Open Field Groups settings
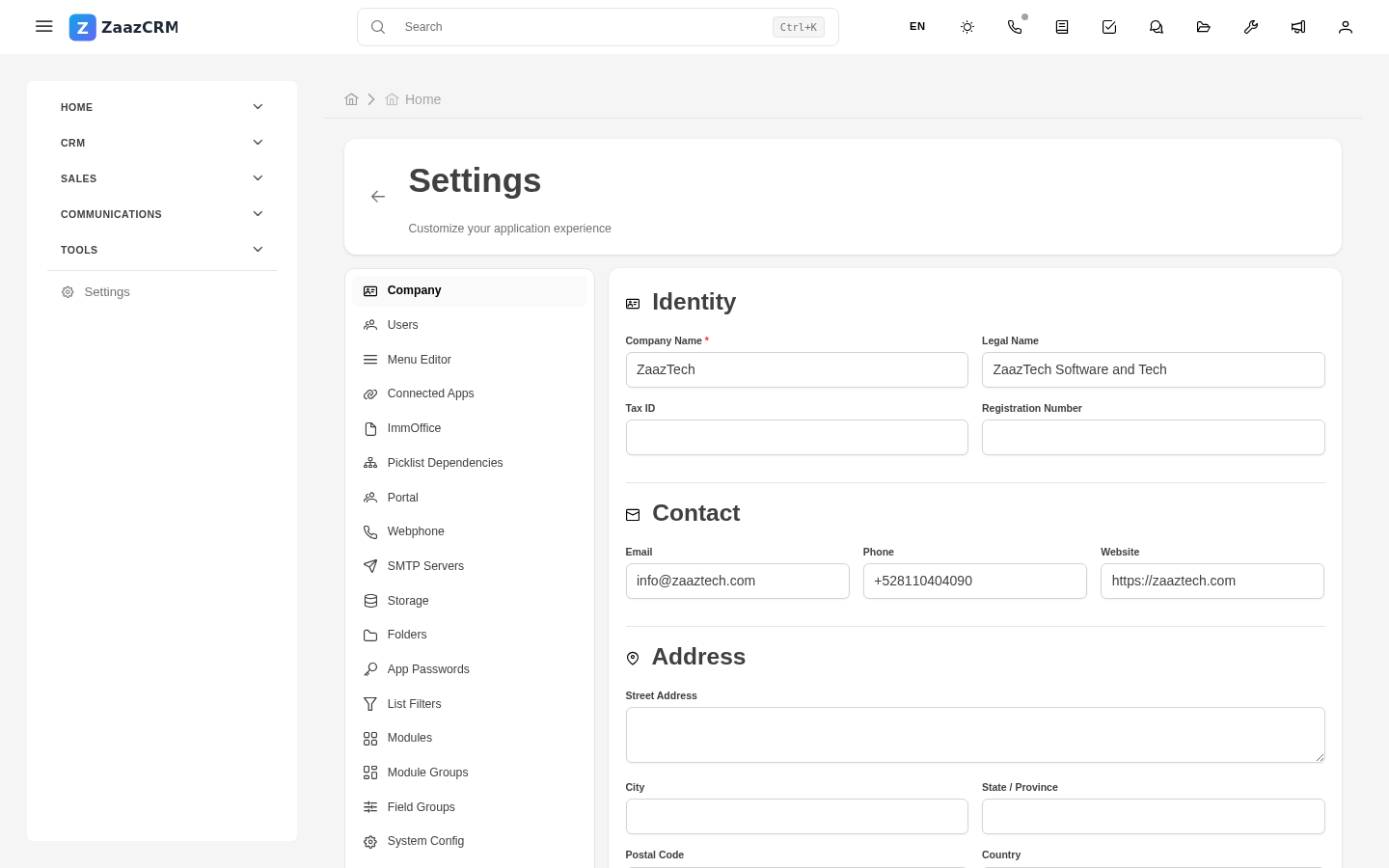This screenshot has height=868, width=1389. [470, 807]
